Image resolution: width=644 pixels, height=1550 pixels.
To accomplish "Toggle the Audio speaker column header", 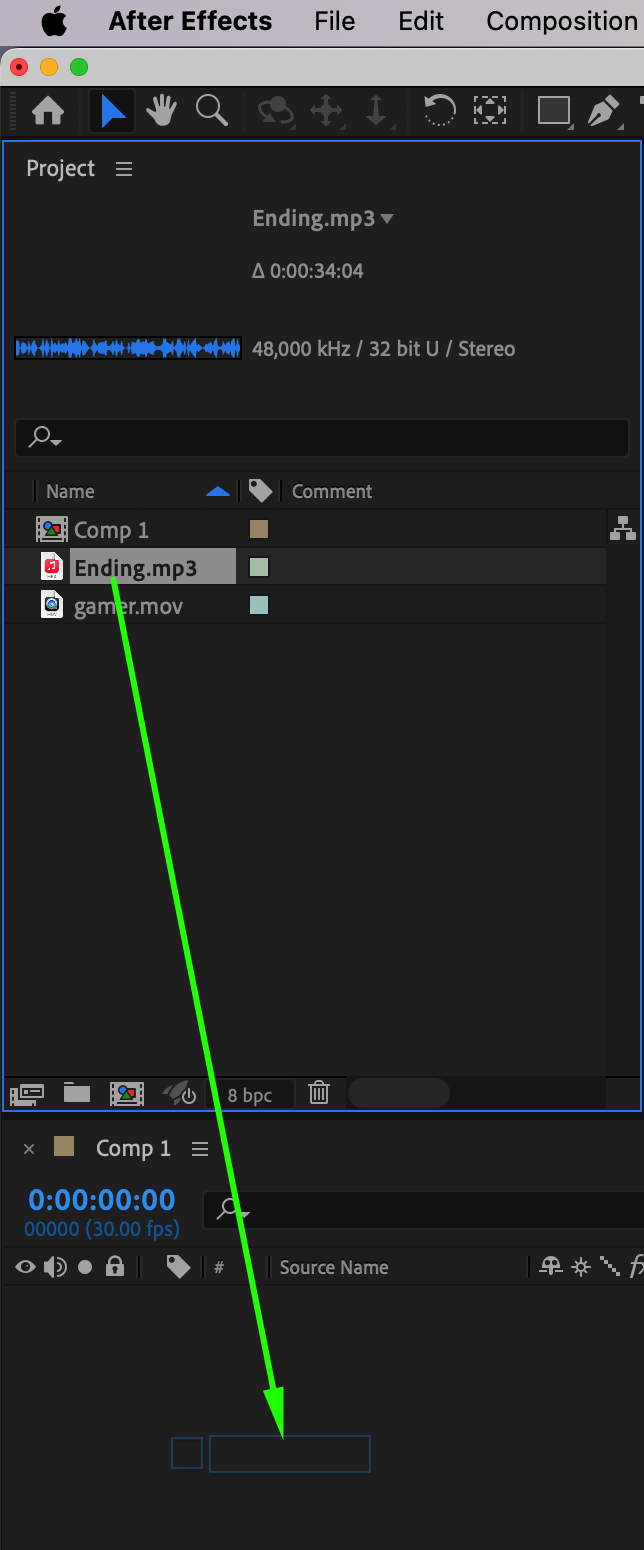I will [55, 1267].
